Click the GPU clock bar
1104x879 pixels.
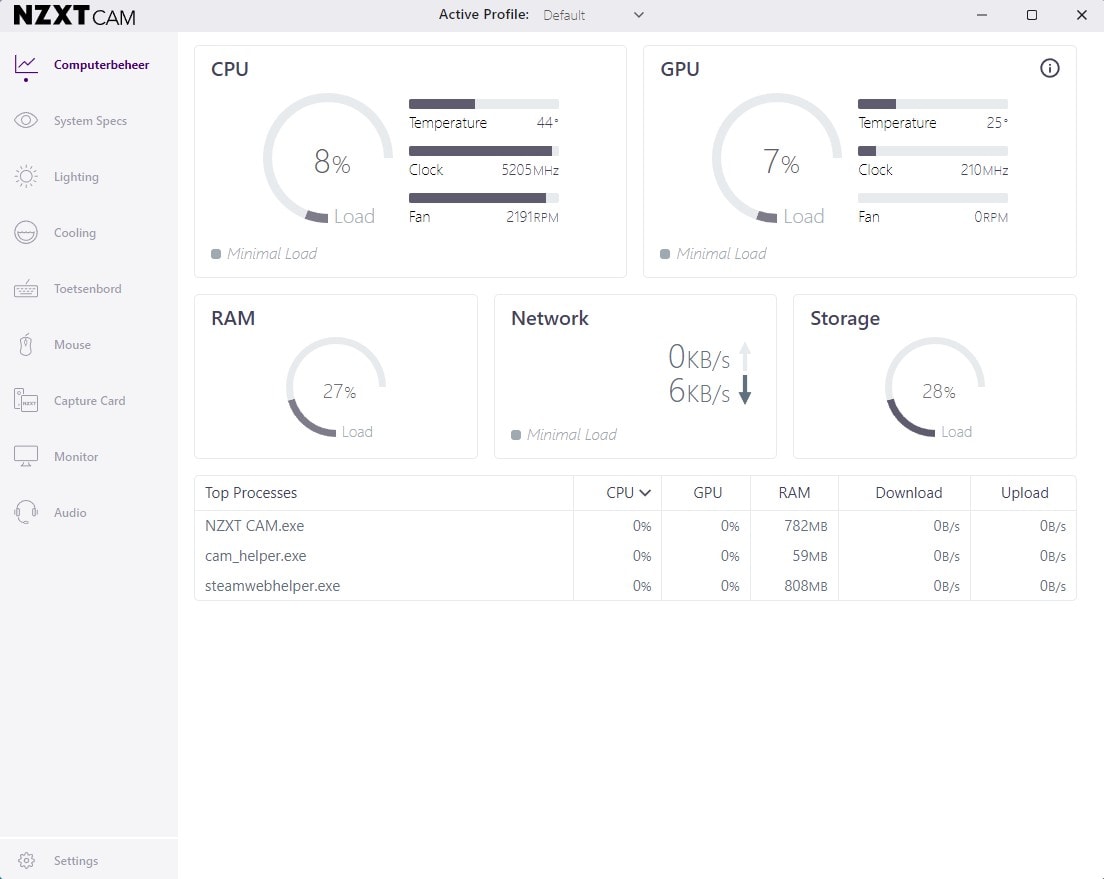pos(933,151)
